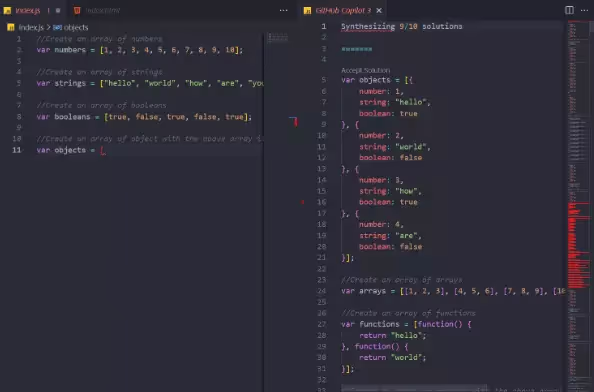Close the GitHub Copilot tab
The height and width of the screenshot is (392, 594).
click(379, 11)
